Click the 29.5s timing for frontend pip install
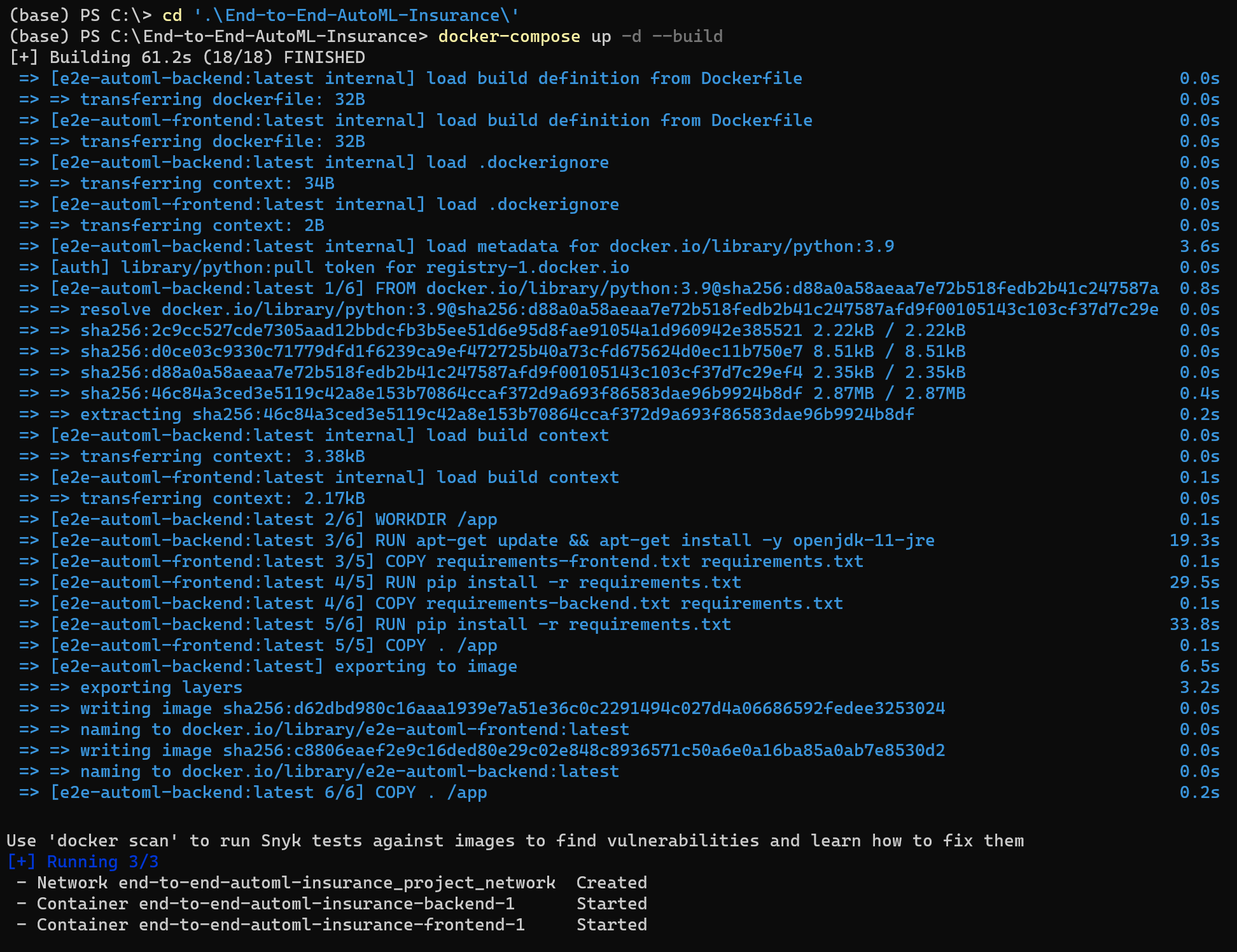This screenshot has width=1237, height=952. pyautogui.click(x=1194, y=582)
